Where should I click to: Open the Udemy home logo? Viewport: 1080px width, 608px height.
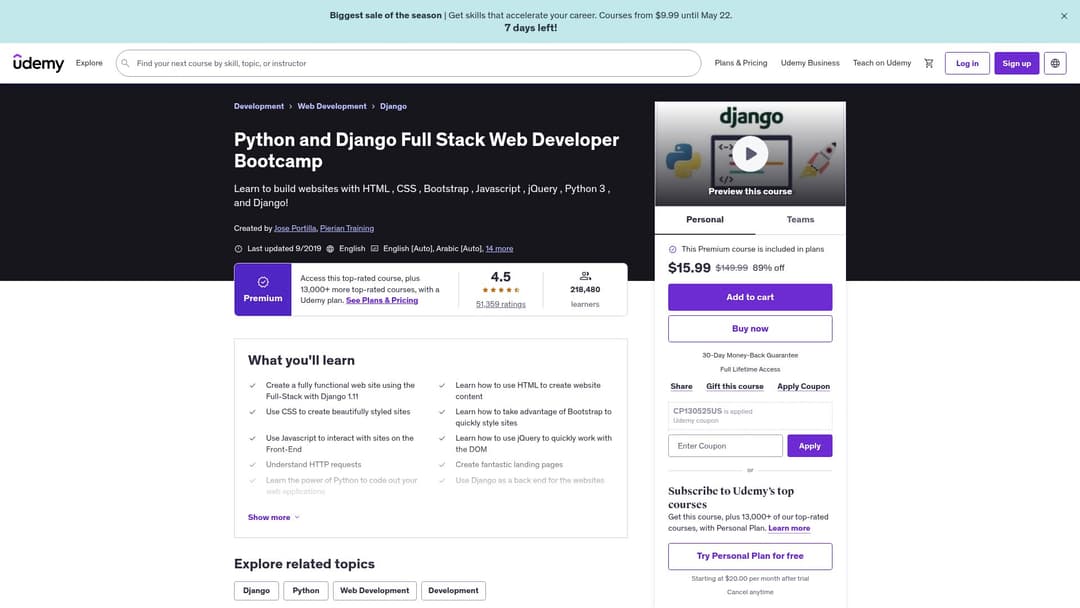point(39,63)
